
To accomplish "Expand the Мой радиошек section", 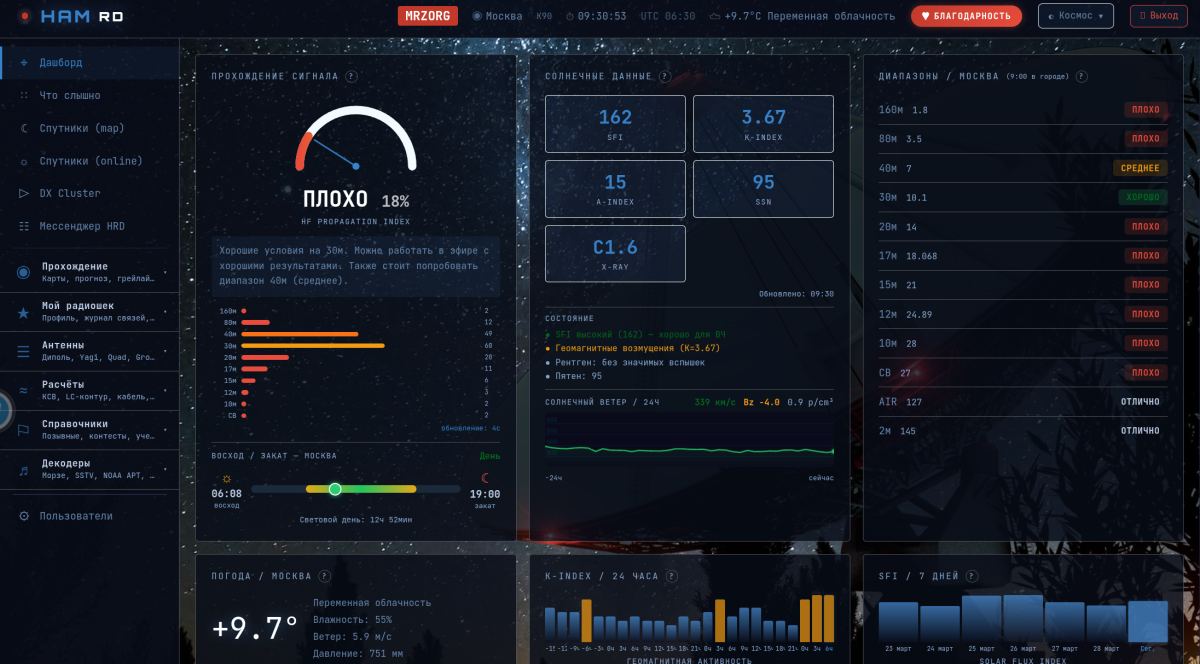I will click(x=90, y=312).
